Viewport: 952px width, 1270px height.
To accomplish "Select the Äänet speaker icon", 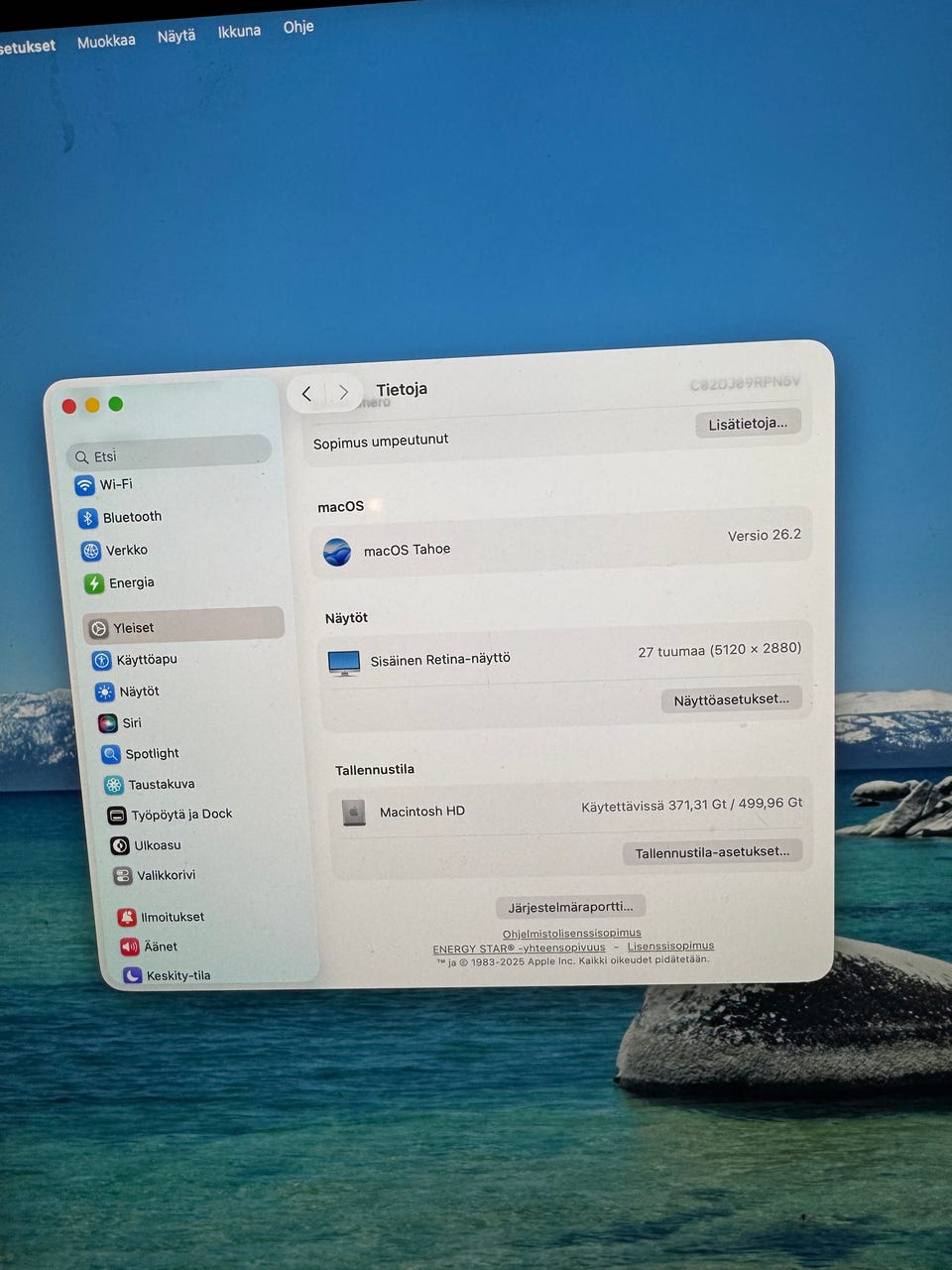I will click(129, 947).
